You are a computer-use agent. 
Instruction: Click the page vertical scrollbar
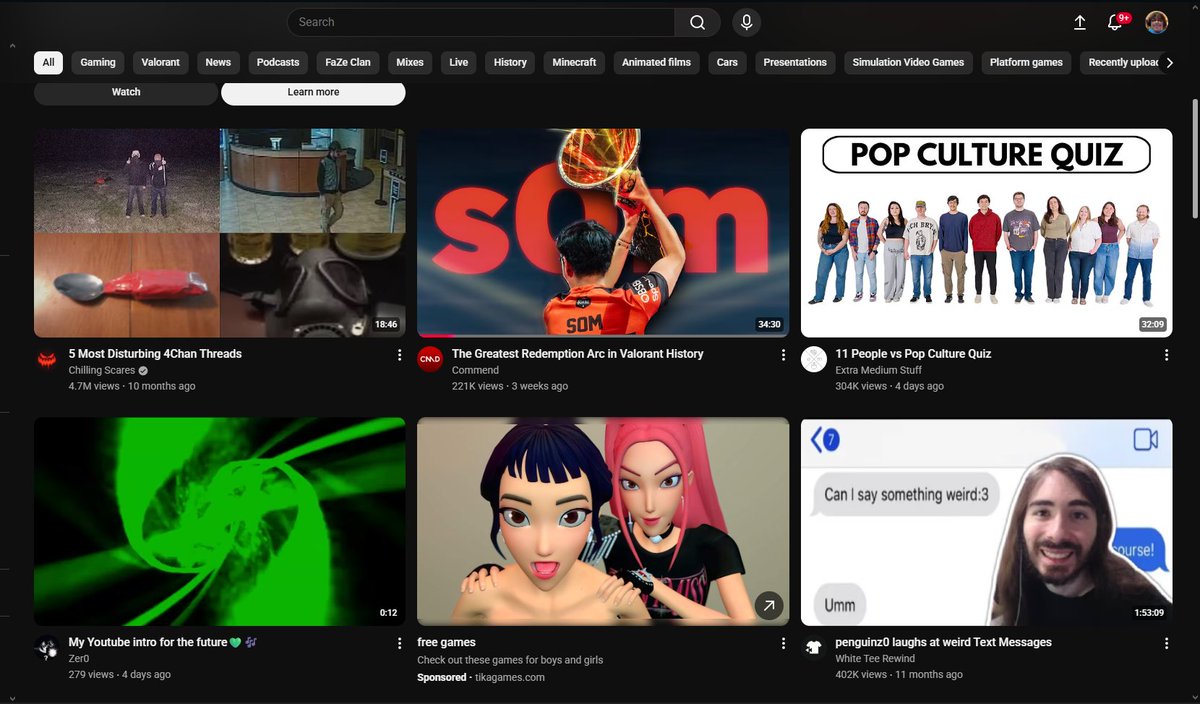coord(1195,160)
